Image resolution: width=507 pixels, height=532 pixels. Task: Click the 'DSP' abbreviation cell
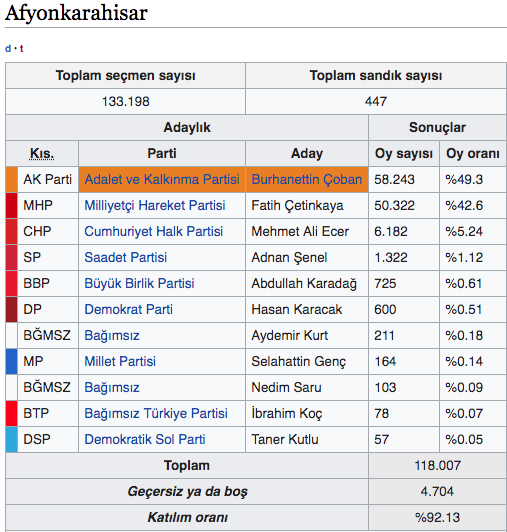coord(48,439)
